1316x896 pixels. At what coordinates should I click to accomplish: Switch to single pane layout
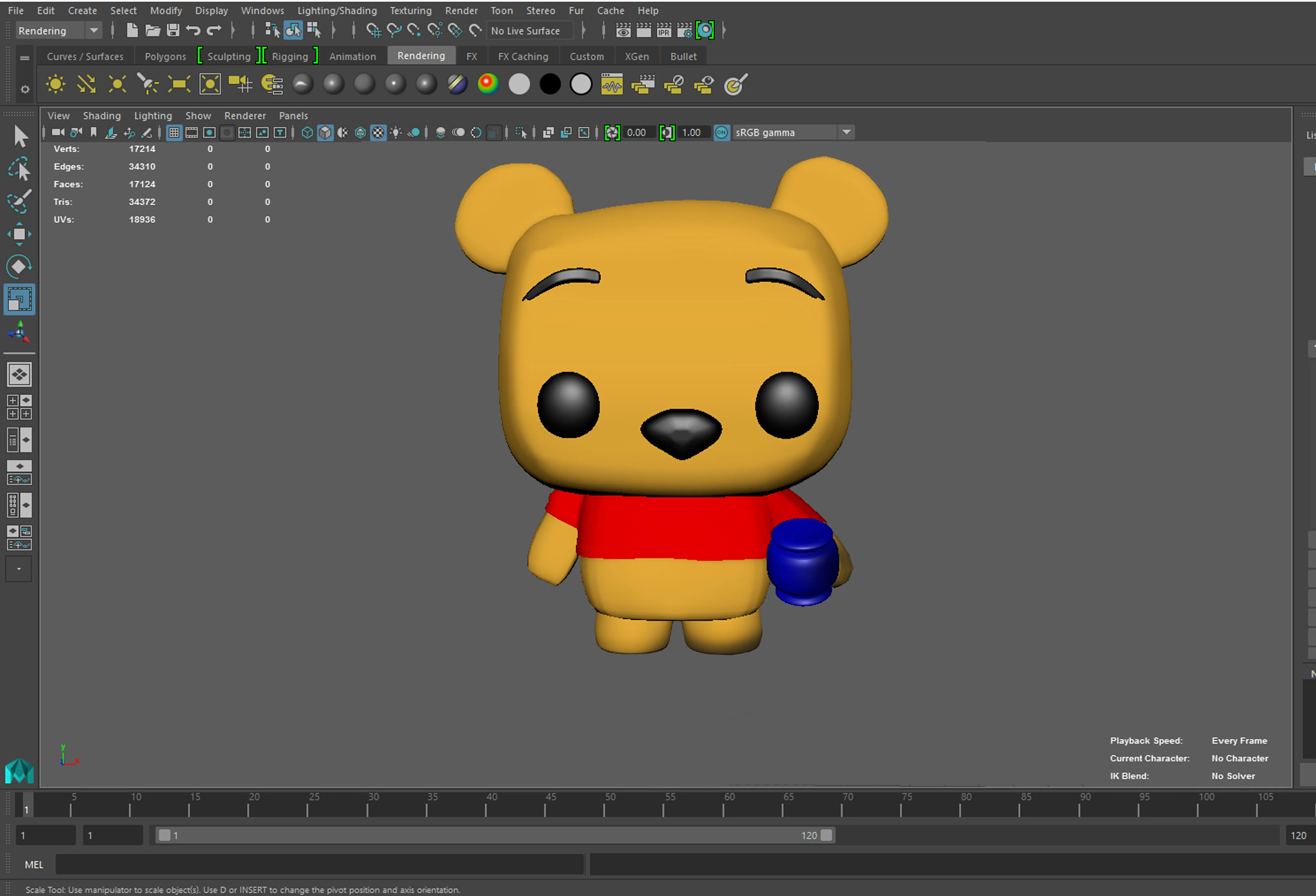click(x=19, y=374)
